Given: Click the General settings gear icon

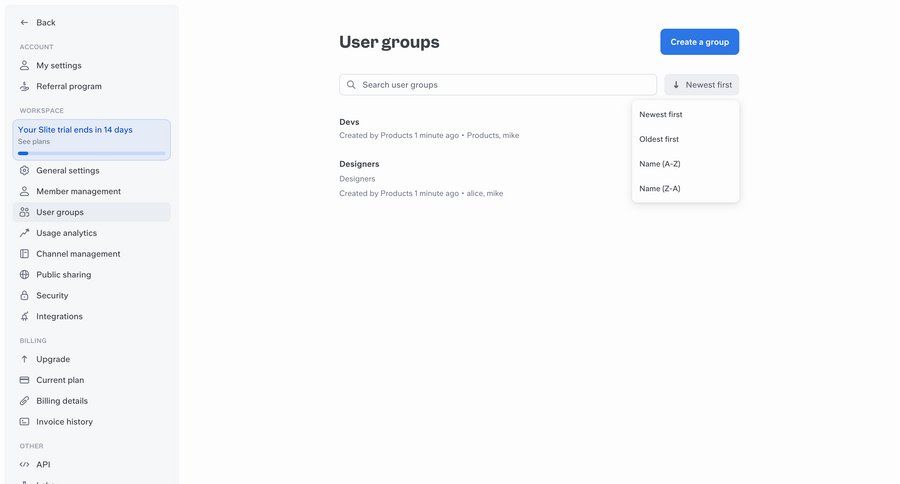Looking at the screenshot, I should pyautogui.click(x=25, y=170).
